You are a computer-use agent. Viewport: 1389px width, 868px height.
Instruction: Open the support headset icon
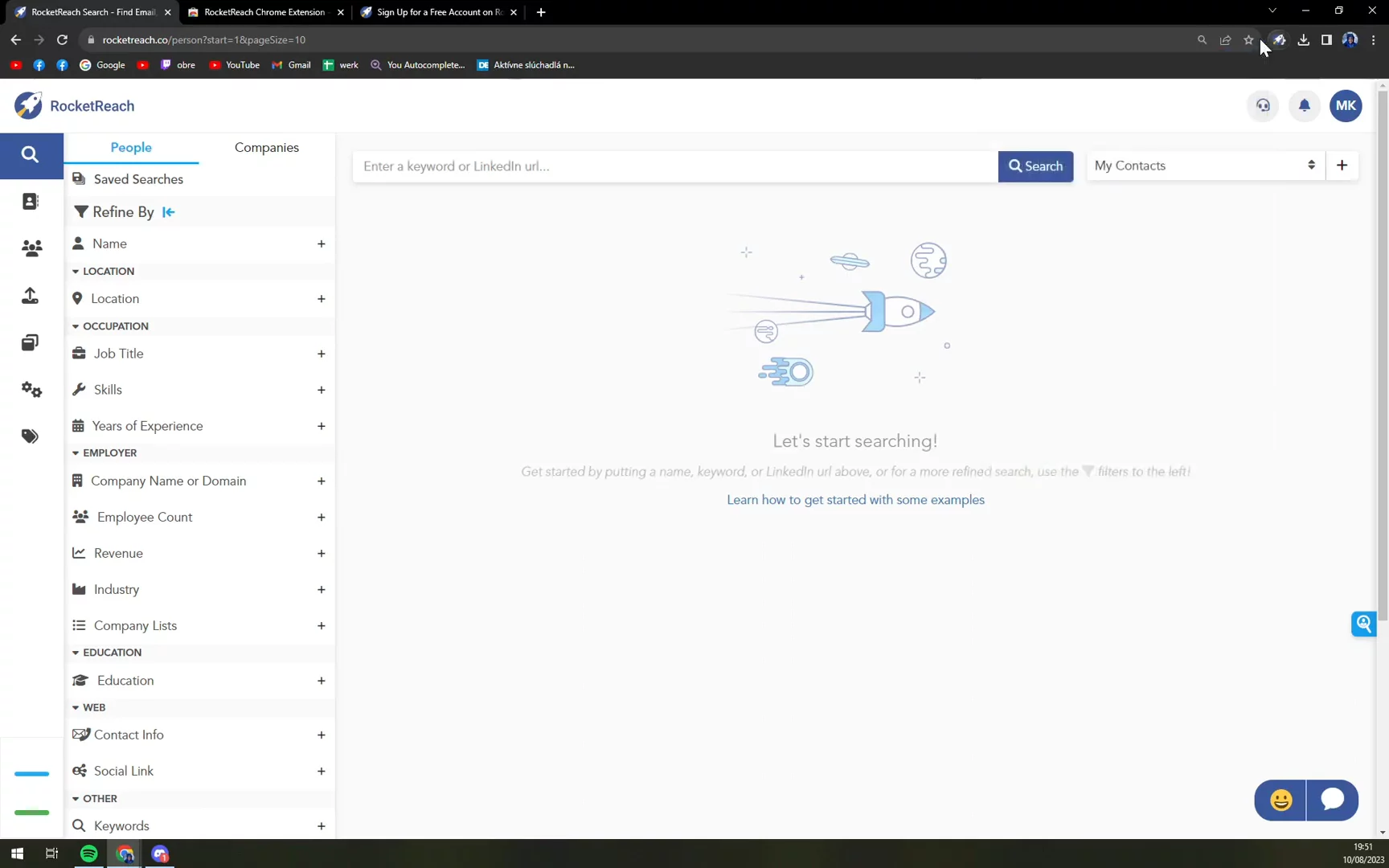pyautogui.click(x=1263, y=105)
